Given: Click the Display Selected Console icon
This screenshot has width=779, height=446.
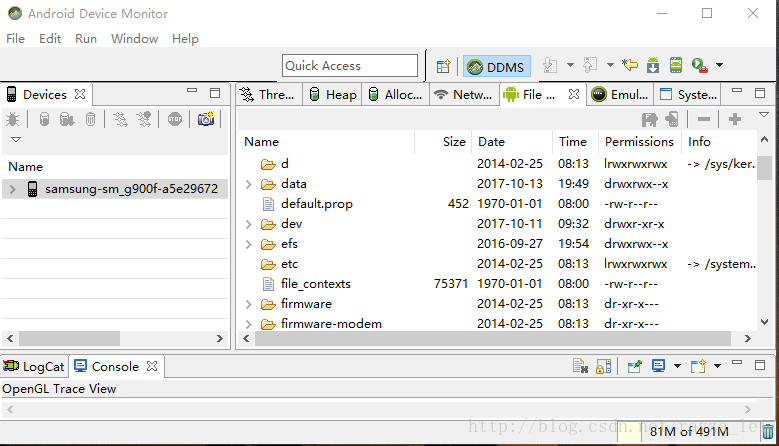Looking at the screenshot, I should [x=658, y=367].
